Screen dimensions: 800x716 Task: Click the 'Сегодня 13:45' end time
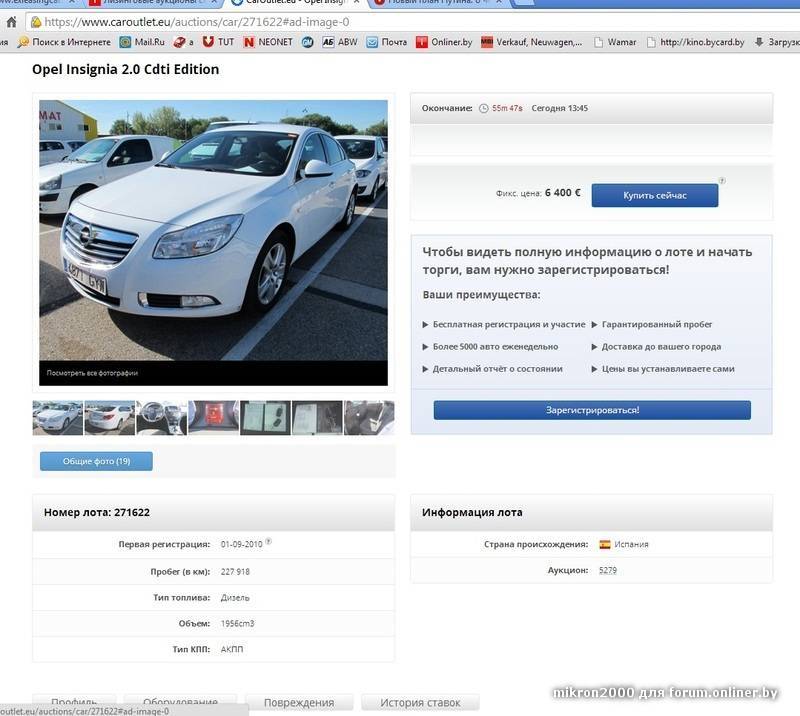[560, 108]
